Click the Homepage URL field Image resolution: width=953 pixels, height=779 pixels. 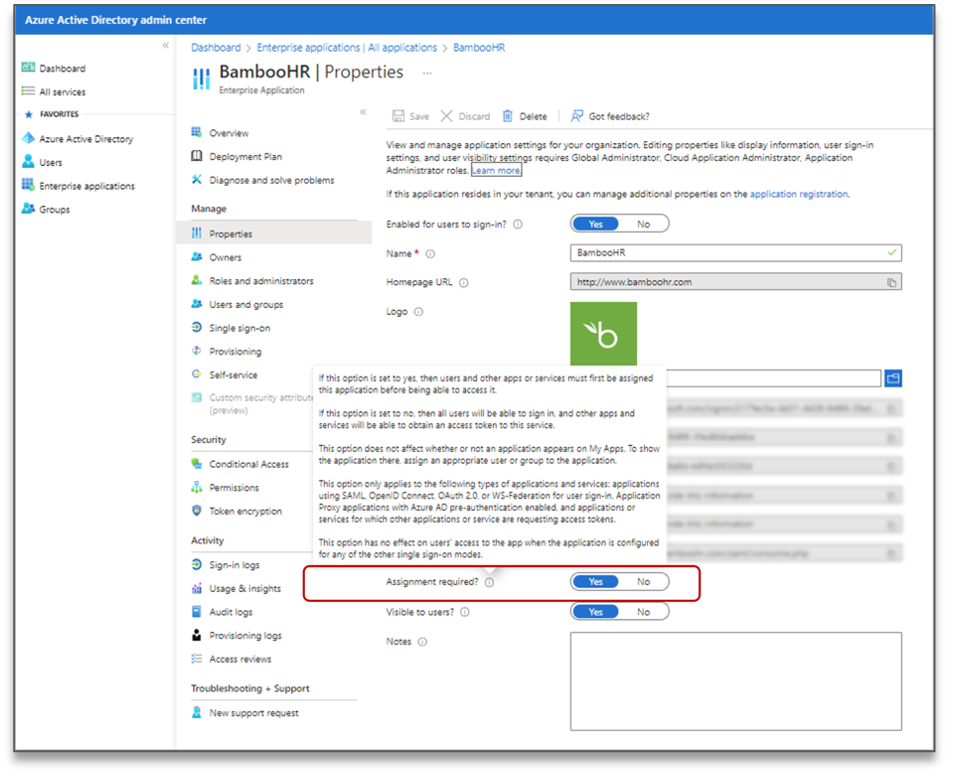pos(735,283)
